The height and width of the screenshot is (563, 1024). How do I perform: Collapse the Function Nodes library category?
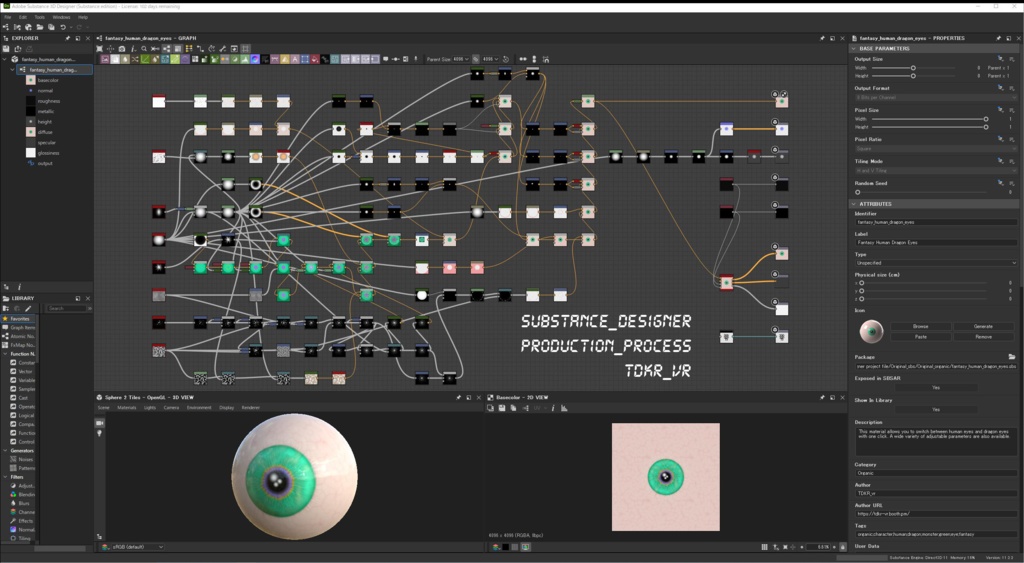point(5,354)
